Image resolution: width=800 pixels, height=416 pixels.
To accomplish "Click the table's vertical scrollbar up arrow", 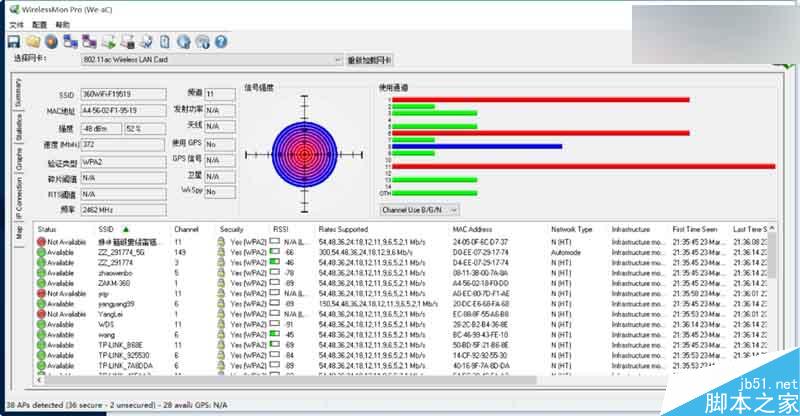I will (771, 228).
